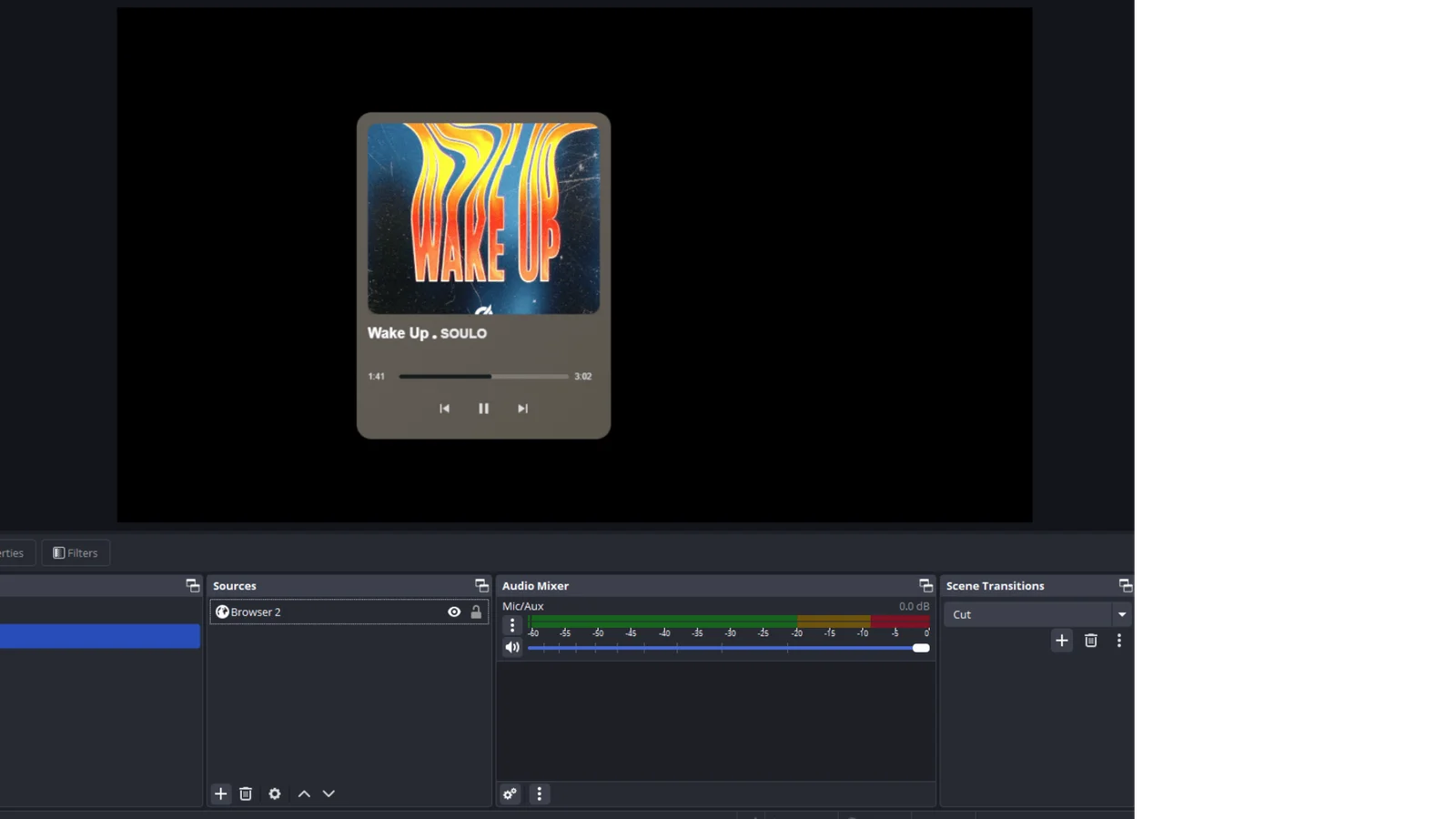
Task: Open the Filters button
Action: point(76,553)
